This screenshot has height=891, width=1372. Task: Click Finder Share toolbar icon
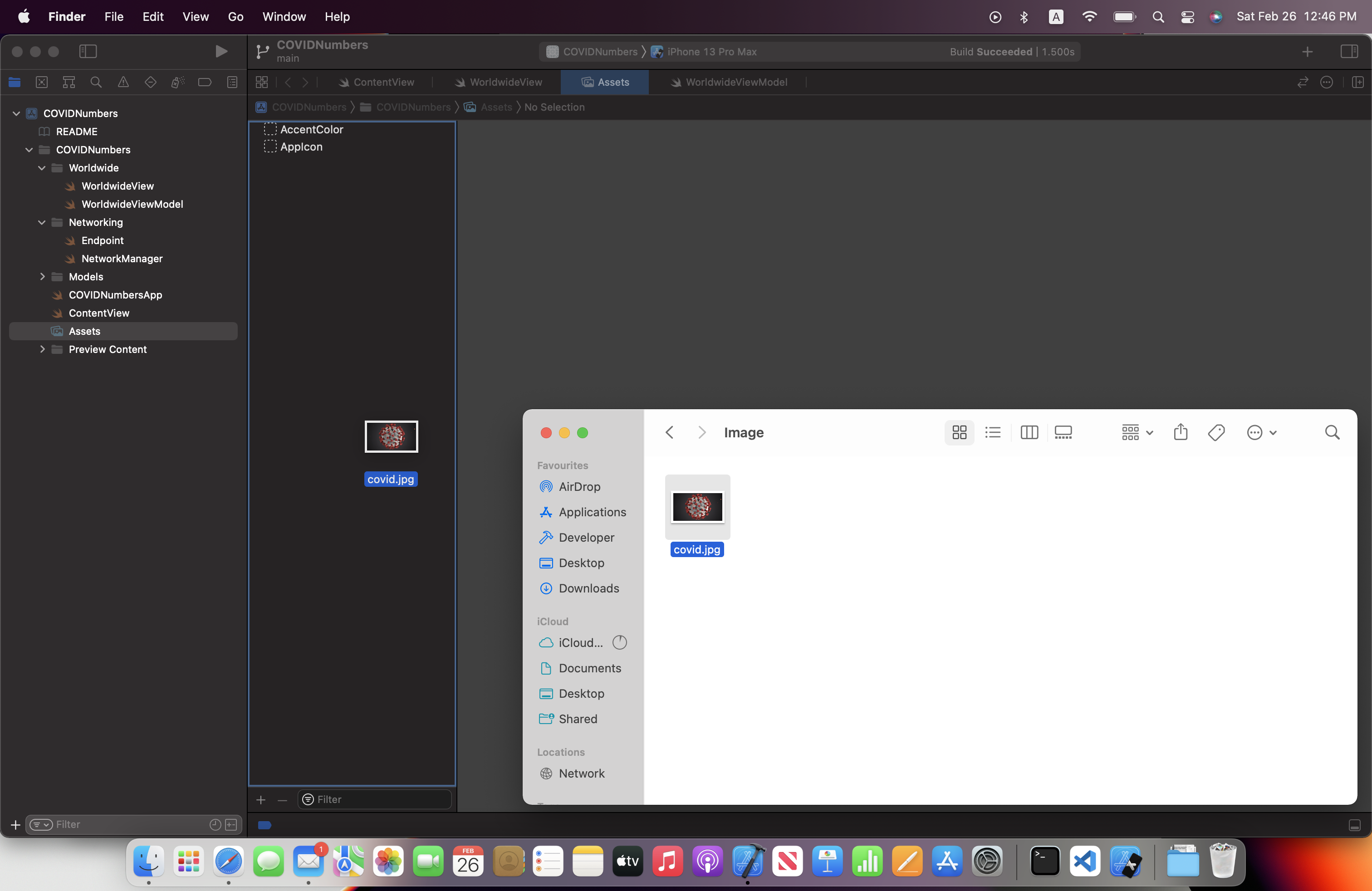coord(1180,432)
